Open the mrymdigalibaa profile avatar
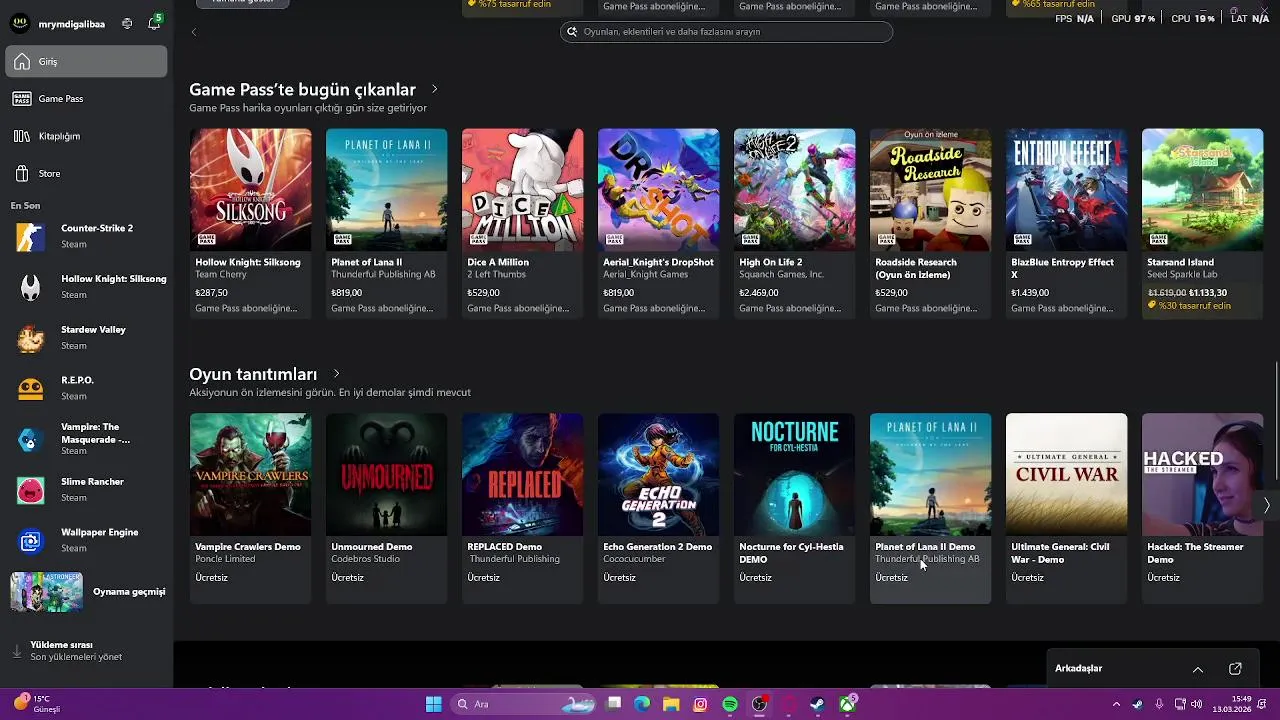Image resolution: width=1280 pixels, height=720 pixels. (19, 23)
